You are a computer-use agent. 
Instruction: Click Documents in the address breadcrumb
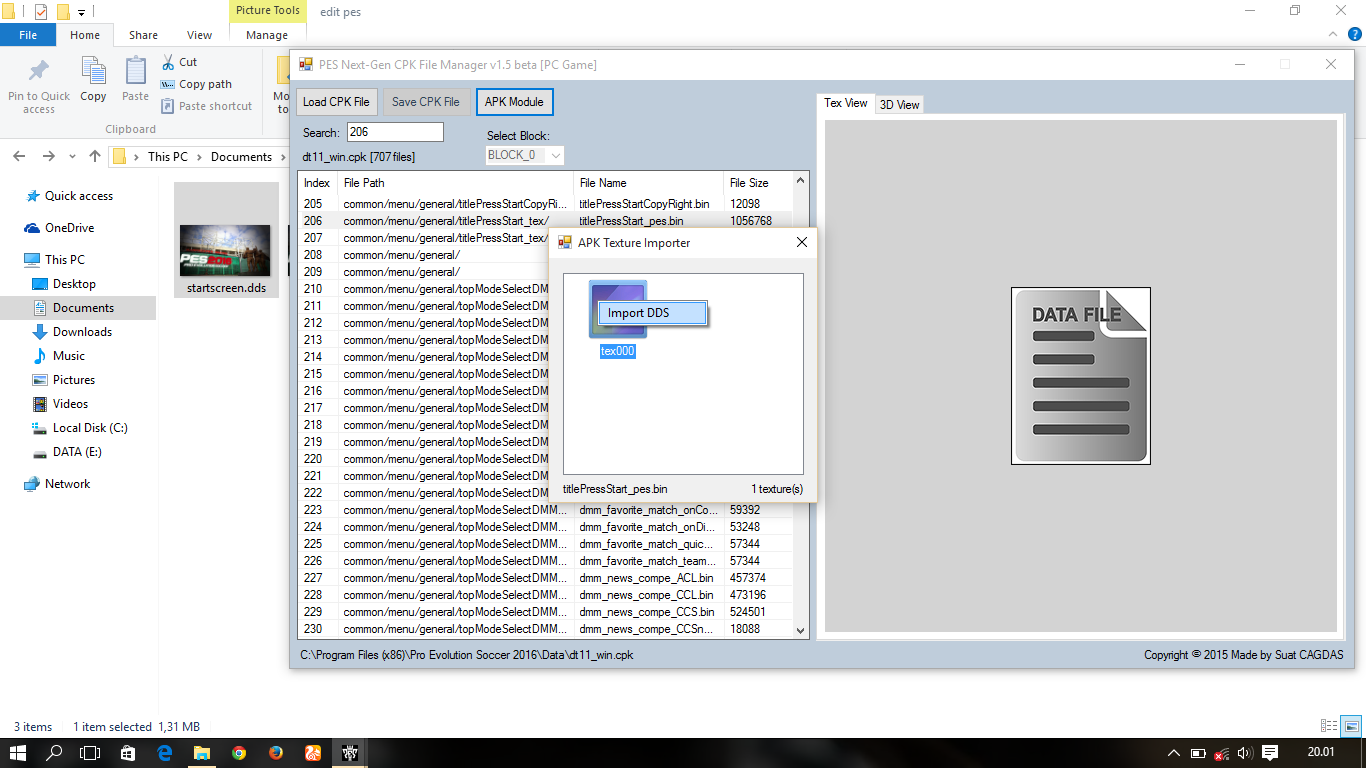tap(241, 157)
